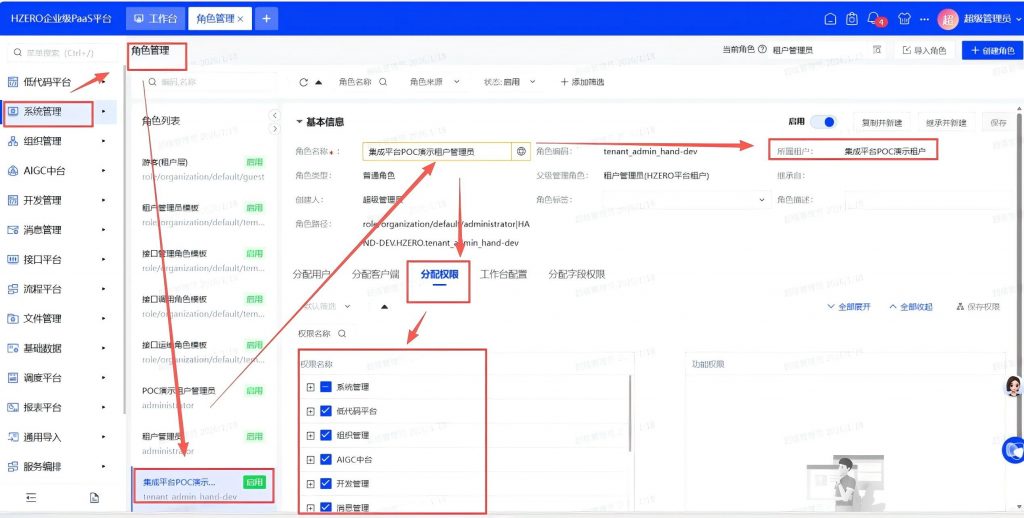Click the 组织管理 sidebar icon
The width and height of the screenshot is (1024, 518).
pos(13,141)
